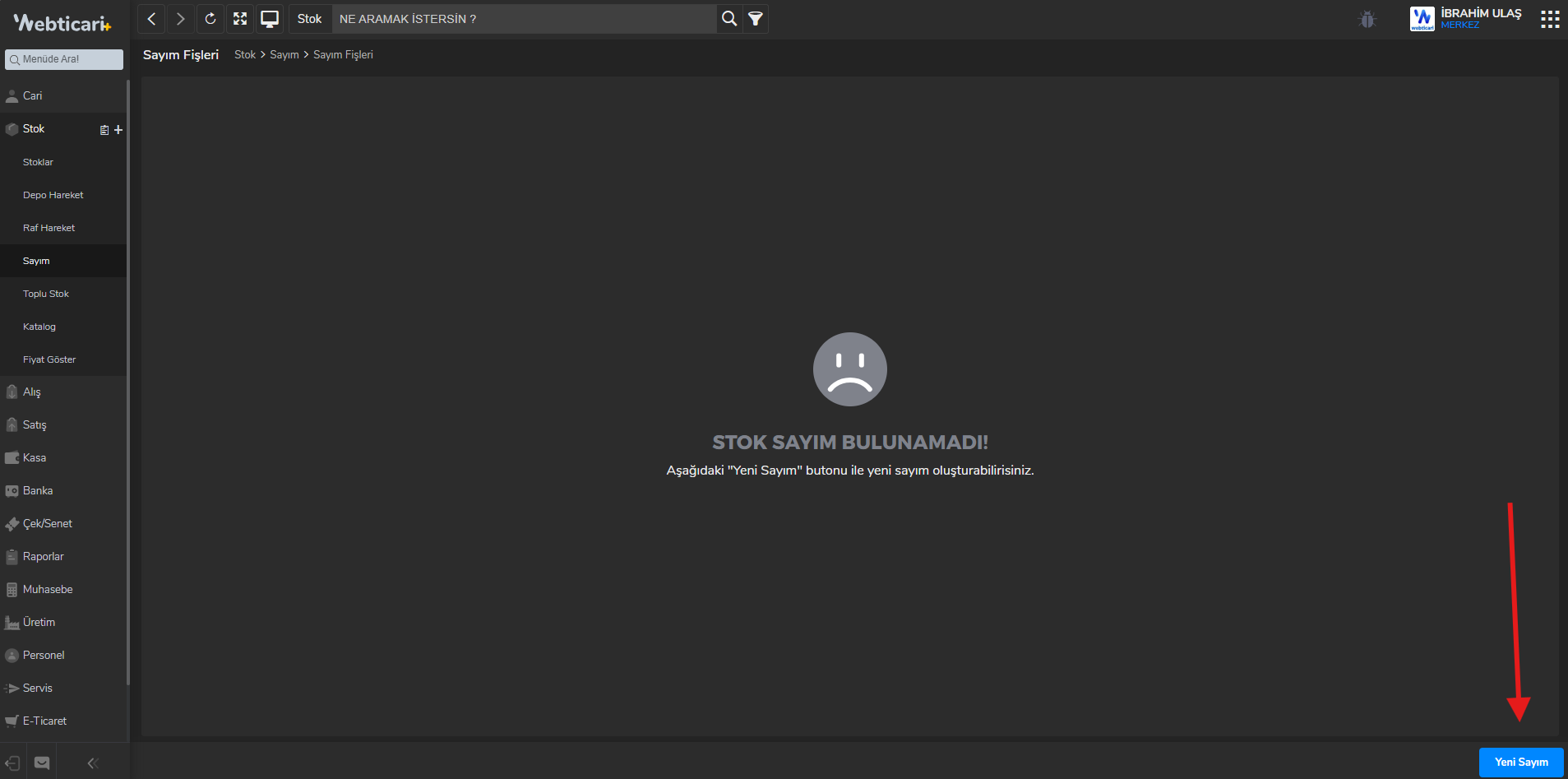Toggle fullscreen with the expand arrows icon
Viewport: 1568px width, 779px height.
click(240, 19)
